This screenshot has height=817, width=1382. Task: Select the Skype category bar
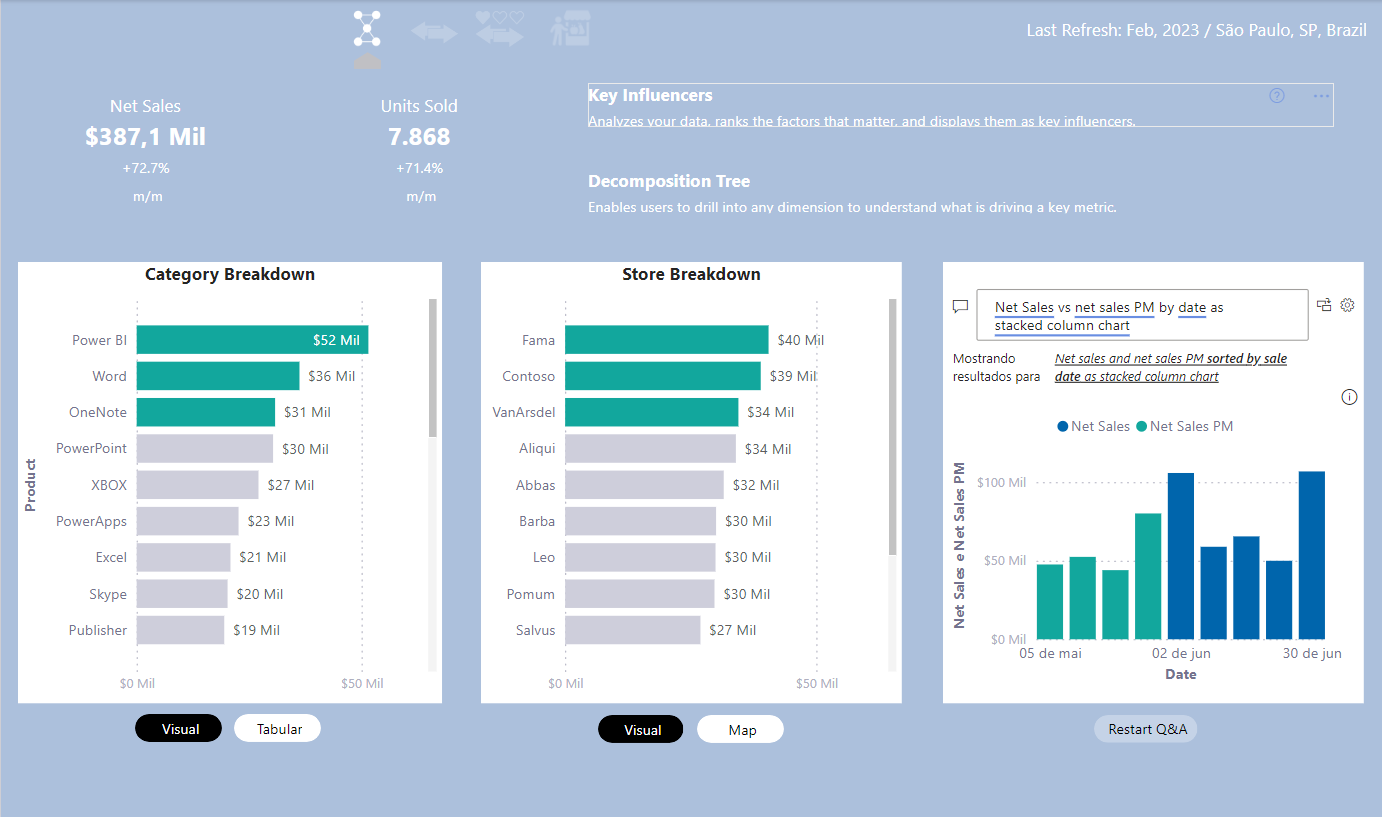[x=182, y=594]
